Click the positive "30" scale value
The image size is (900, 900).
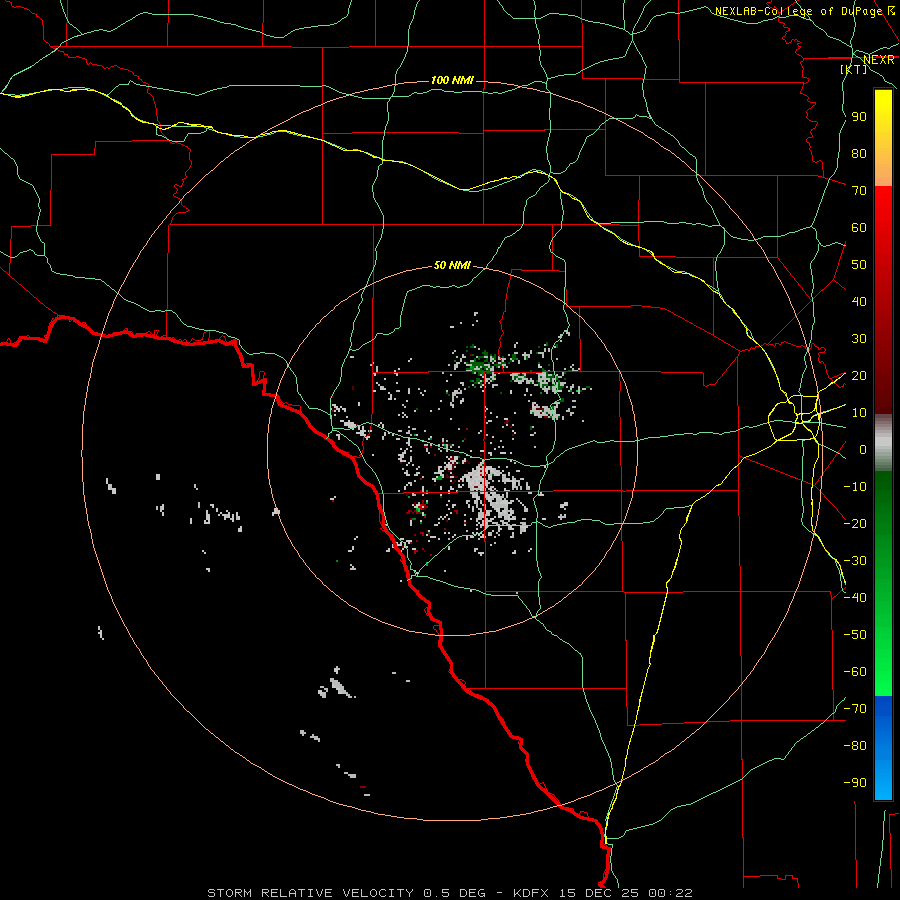(859, 339)
